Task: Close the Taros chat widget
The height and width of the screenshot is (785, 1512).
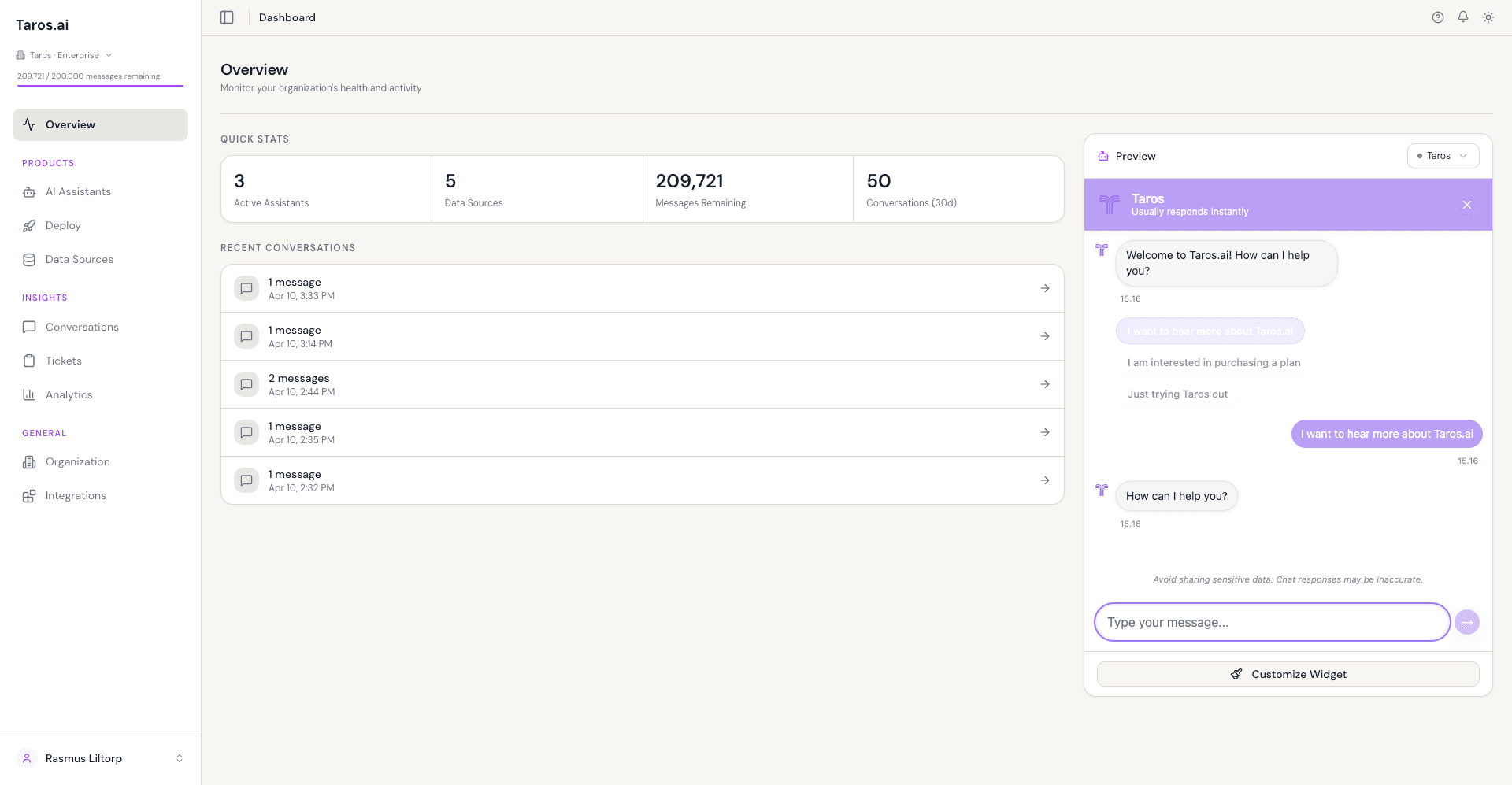Action: coord(1467,205)
